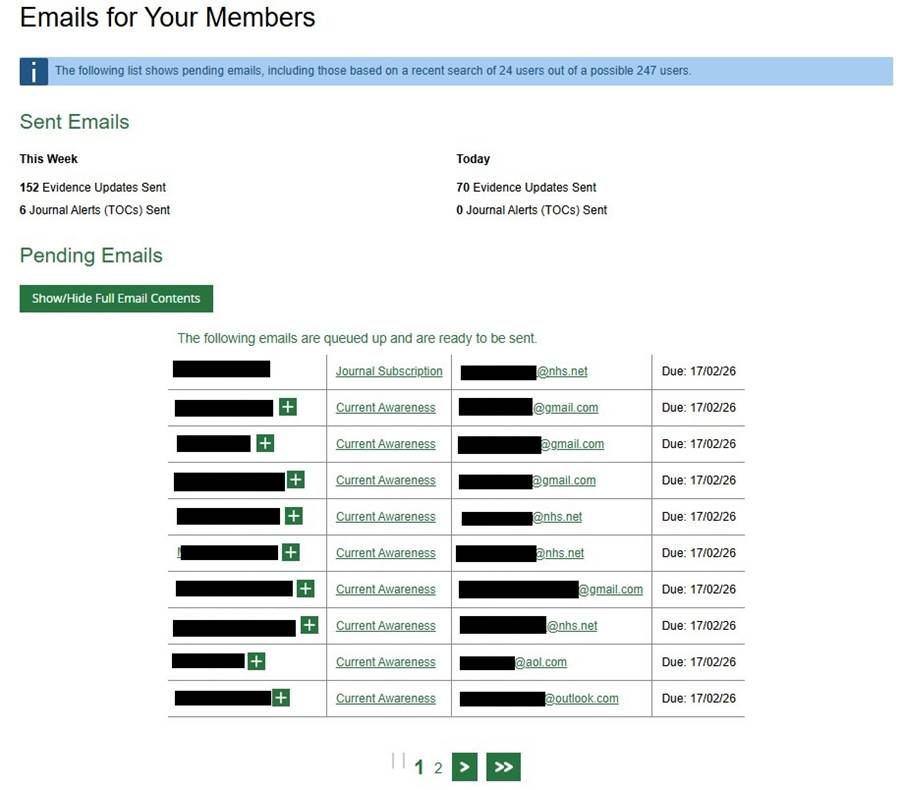The height and width of the screenshot is (790, 902).
Task: Jump to last page with the double-arrow icon
Action: [504, 766]
